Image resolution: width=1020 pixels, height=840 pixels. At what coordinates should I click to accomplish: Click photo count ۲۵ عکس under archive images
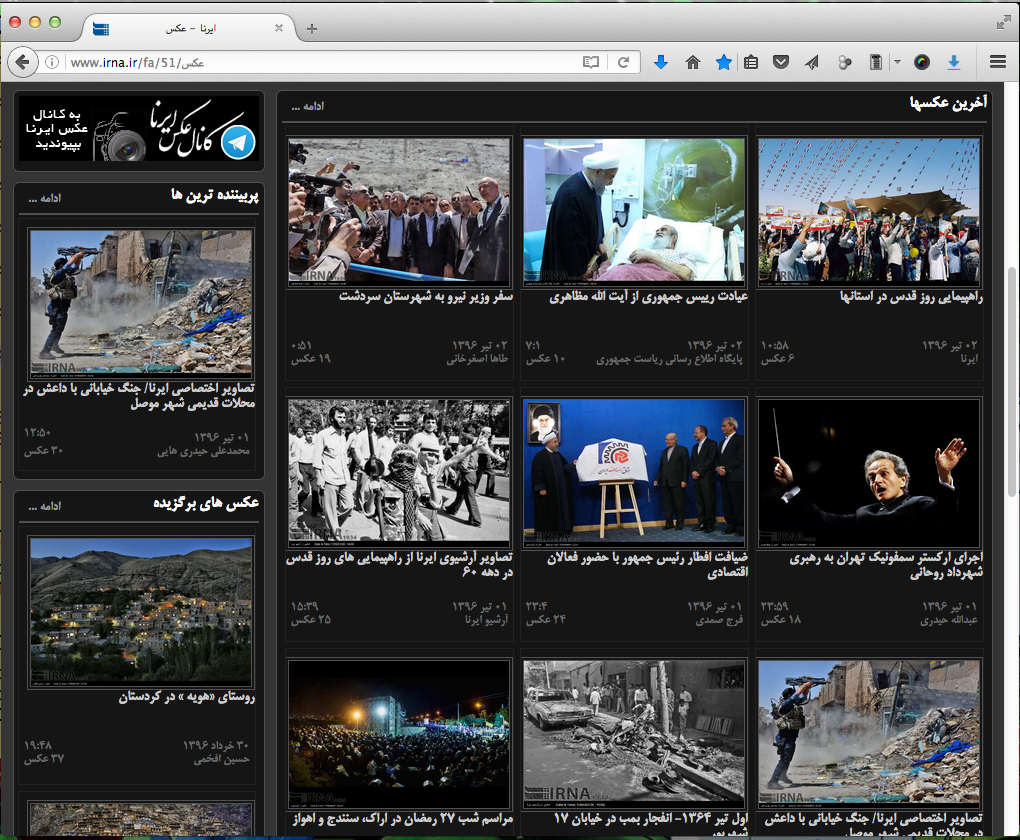[311, 619]
